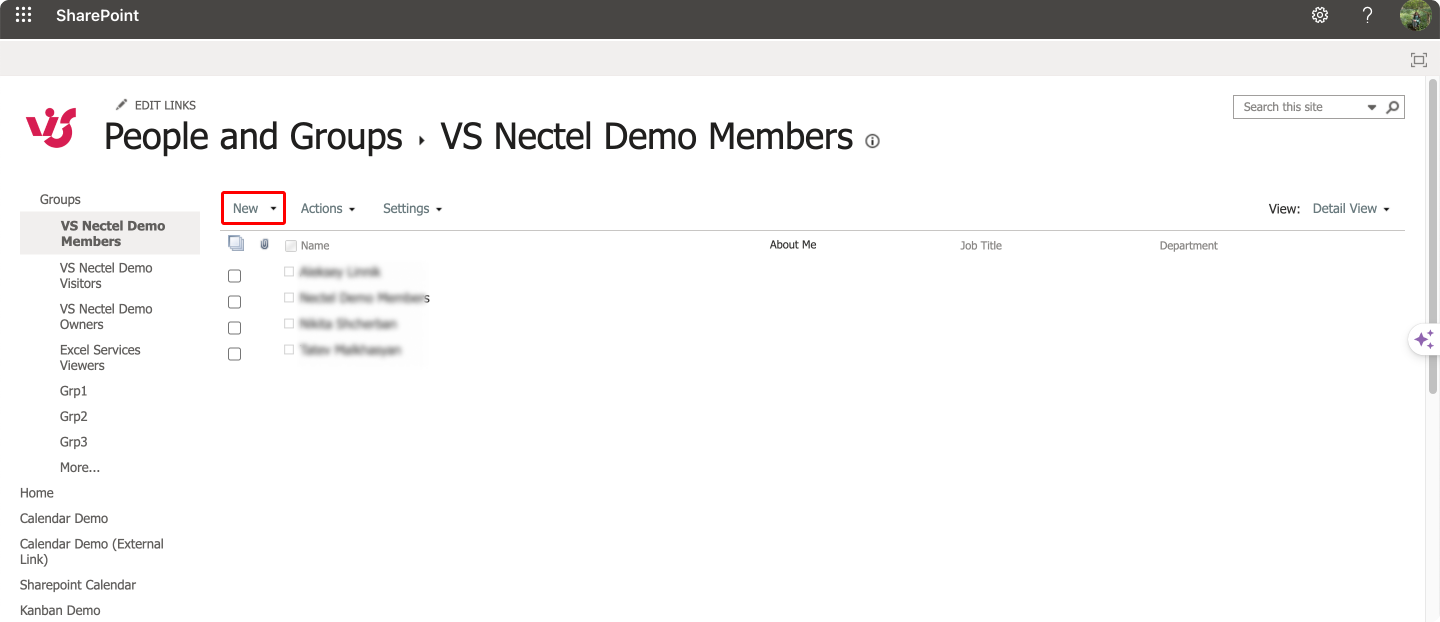Open Sharepoint Calendar in the sidebar
Screen dimensions: 1440x622
click(78, 585)
